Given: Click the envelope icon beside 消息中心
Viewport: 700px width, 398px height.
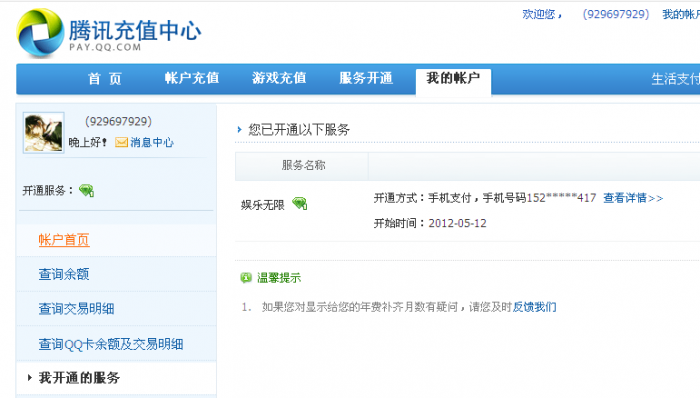Looking at the screenshot, I should 121,142.
